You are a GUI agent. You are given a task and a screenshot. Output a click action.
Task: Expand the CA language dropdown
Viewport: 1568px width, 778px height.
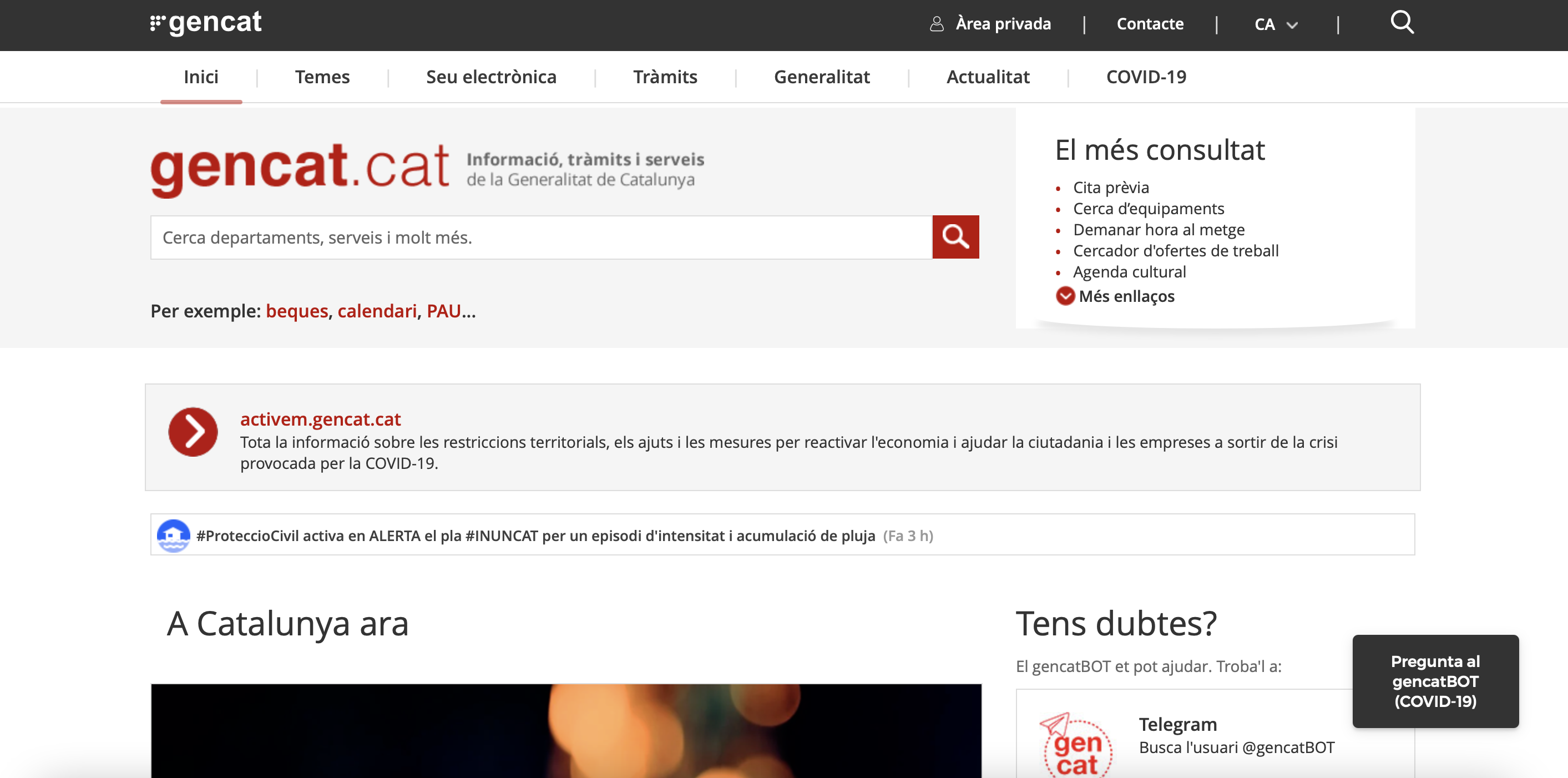[x=1277, y=24]
